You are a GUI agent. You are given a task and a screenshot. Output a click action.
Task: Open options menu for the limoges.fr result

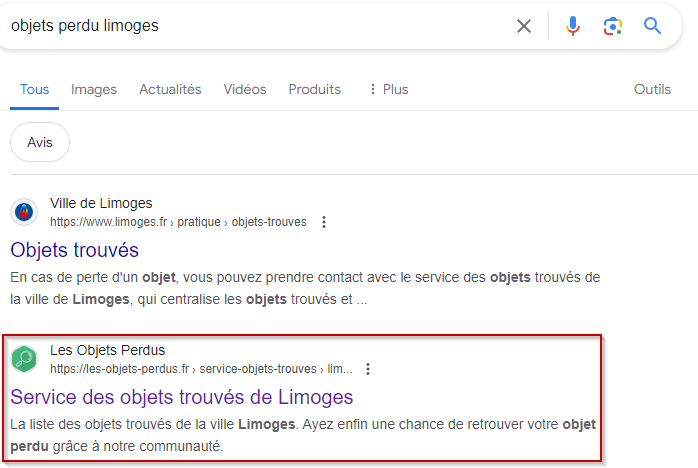324,222
